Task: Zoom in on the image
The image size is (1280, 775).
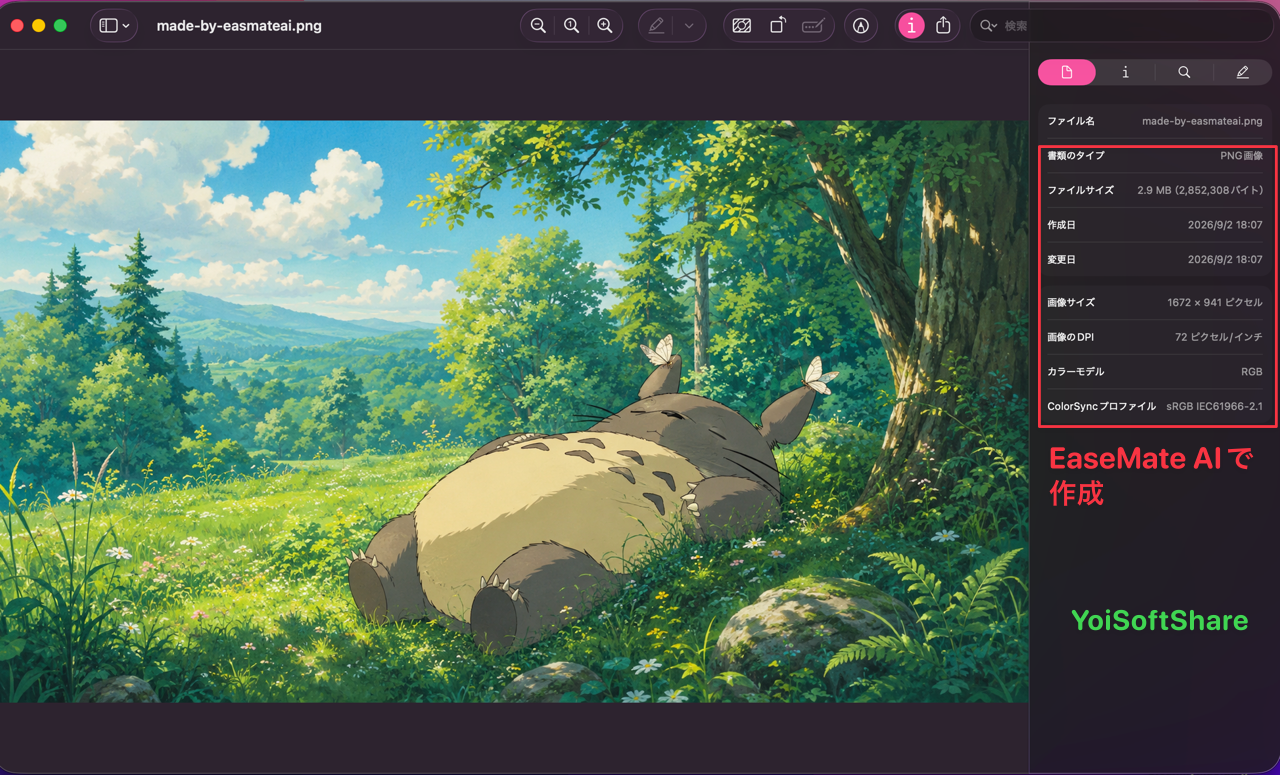Action: (605, 26)
